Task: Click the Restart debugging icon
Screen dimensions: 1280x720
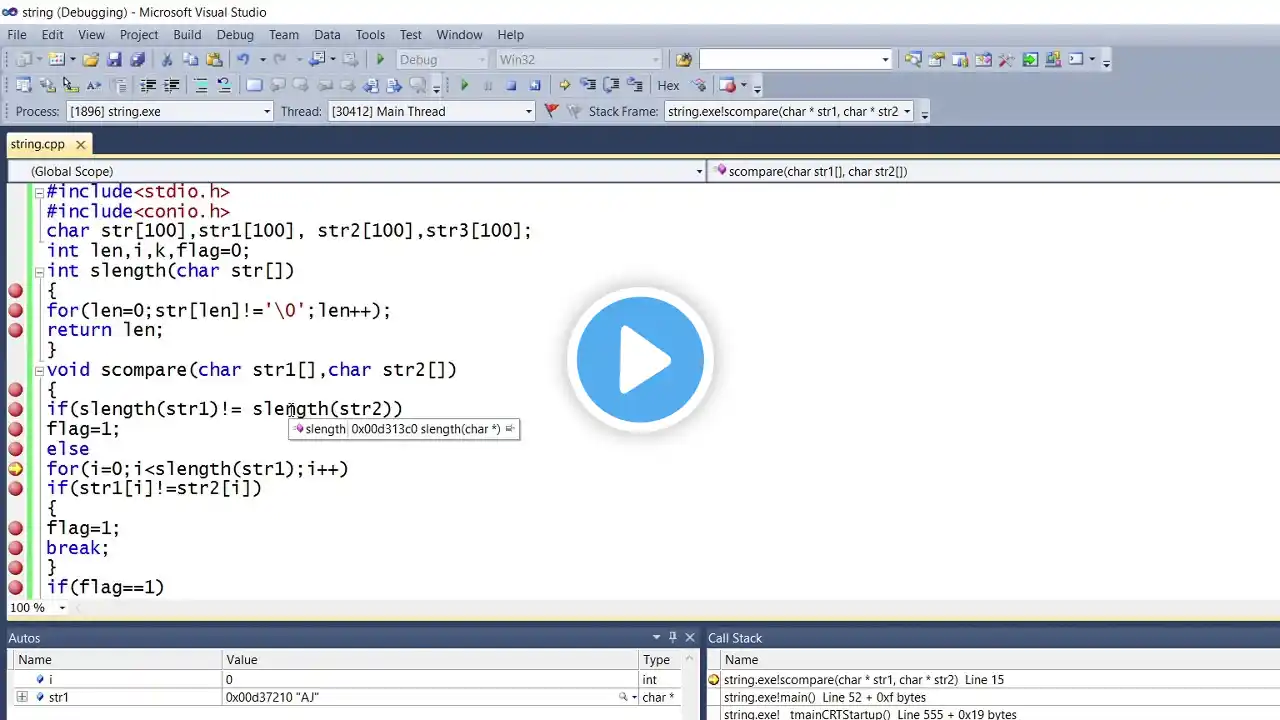Action: (x=535, y=86)
